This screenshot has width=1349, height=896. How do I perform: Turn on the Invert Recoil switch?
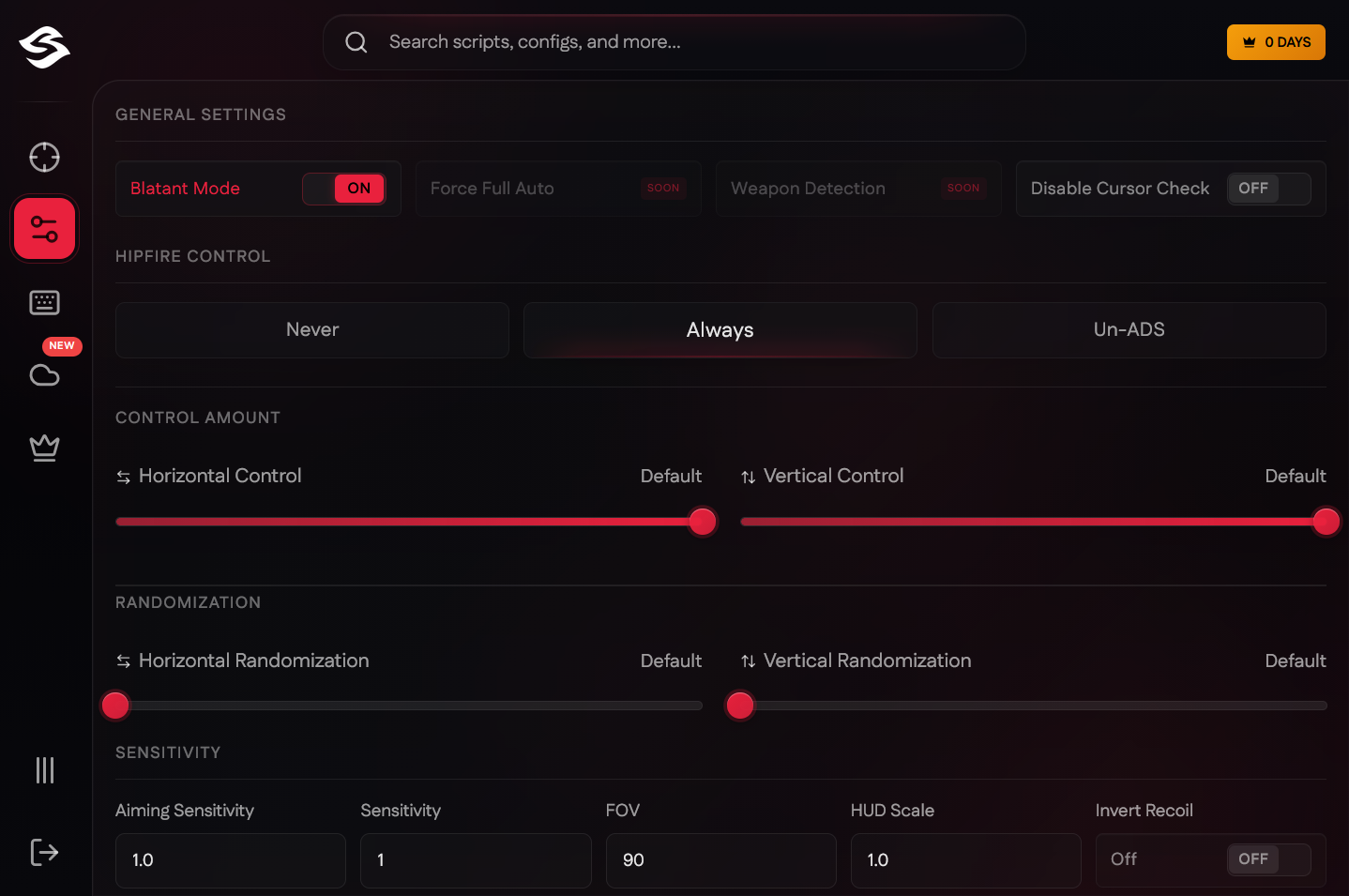[x=1268, y=859]
